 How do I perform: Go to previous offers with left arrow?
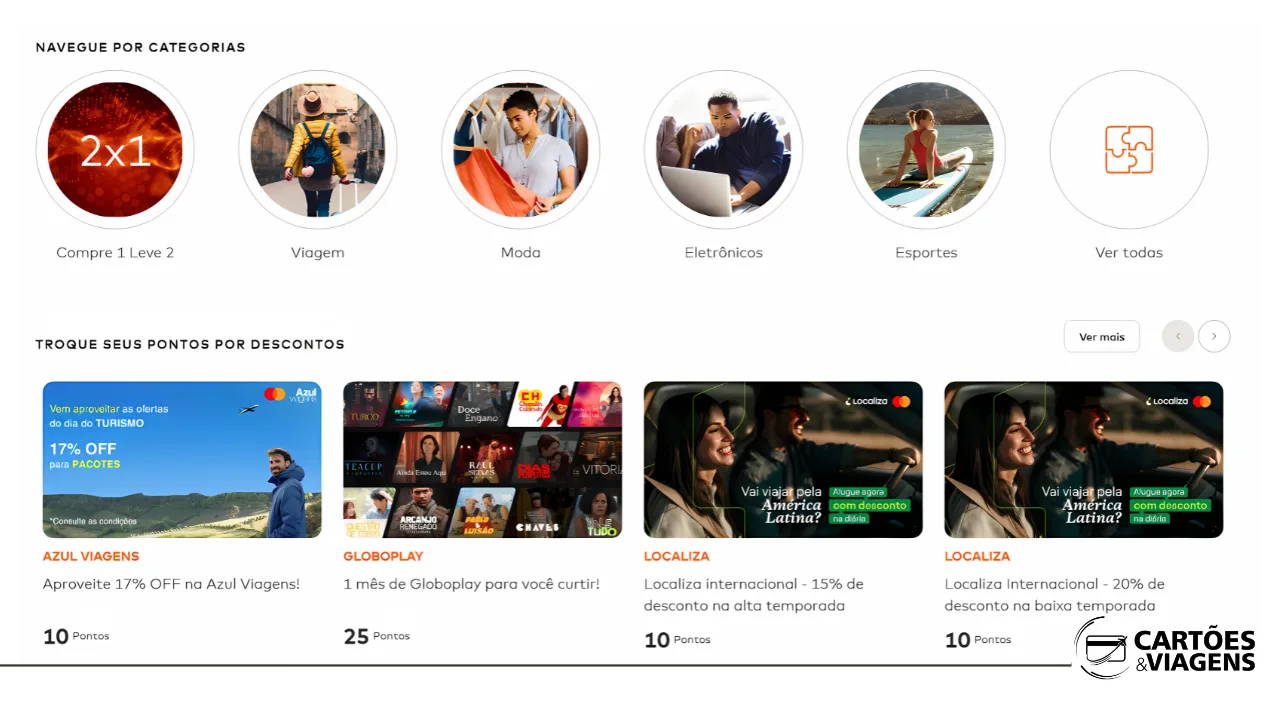(1178, 336)
